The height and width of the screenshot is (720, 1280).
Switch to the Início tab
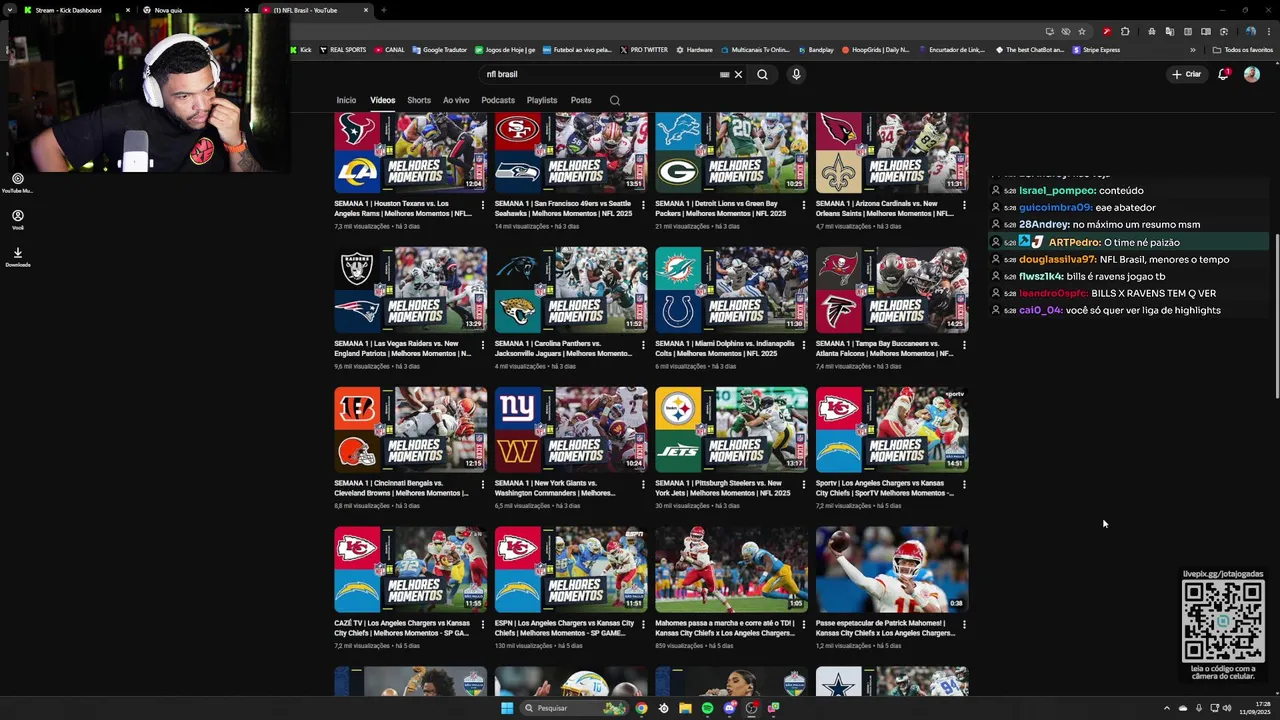pos(346,100)
